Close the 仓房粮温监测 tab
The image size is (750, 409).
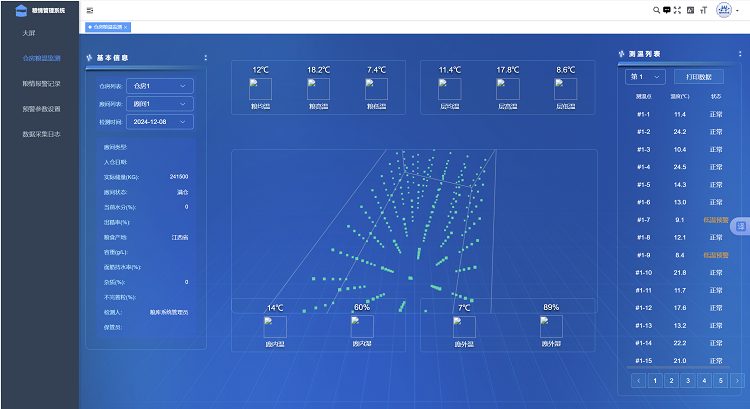[125, 27]
